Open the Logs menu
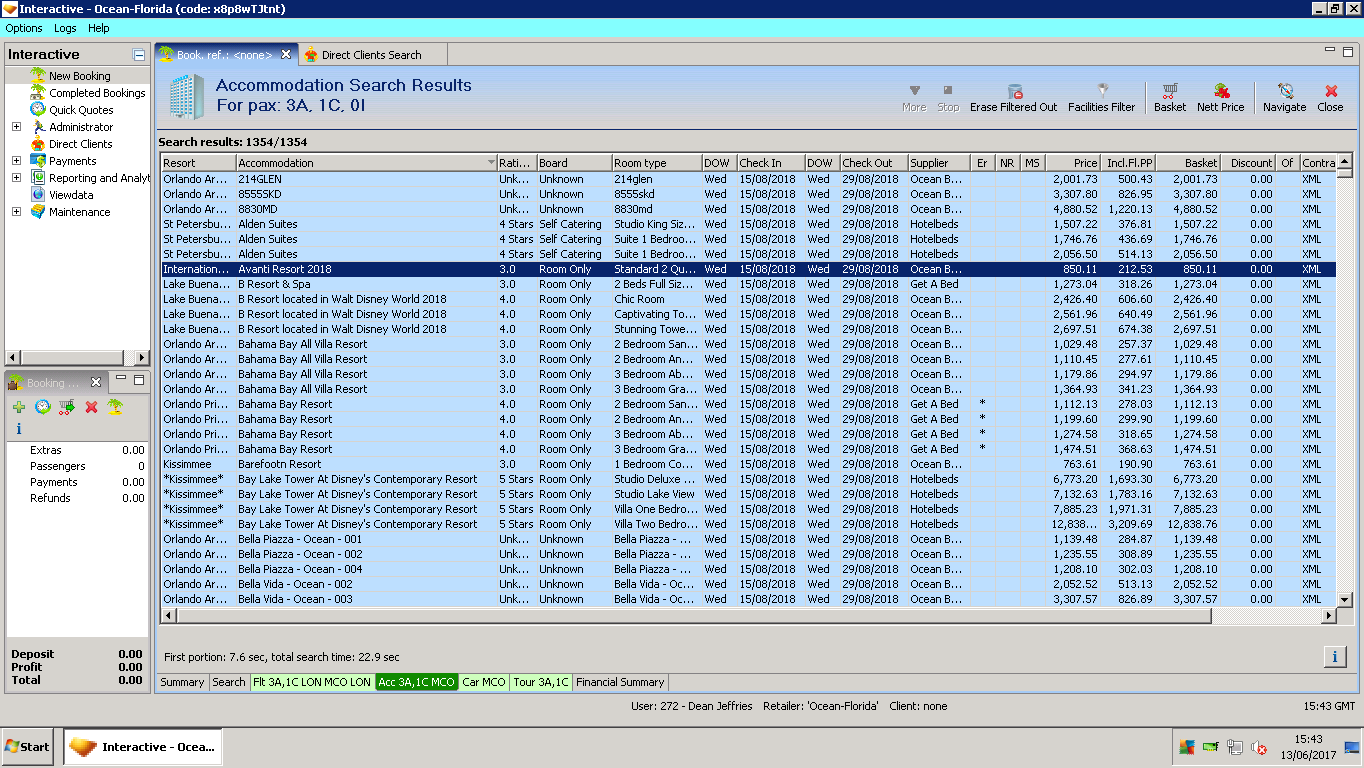This screenshot has width=1364, height=768. [x=65, y=28]
